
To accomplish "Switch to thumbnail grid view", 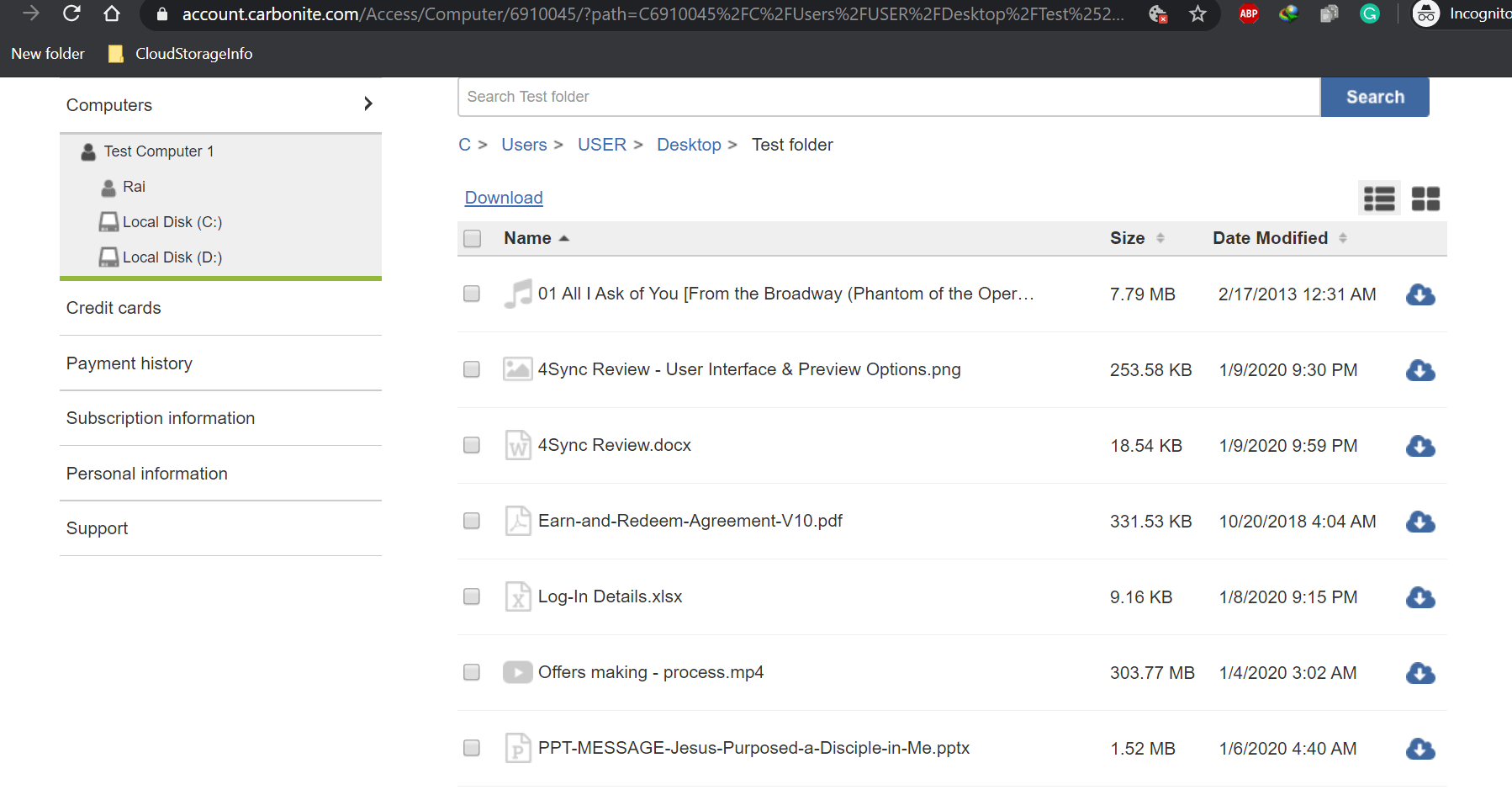I will coord(1425,199).
